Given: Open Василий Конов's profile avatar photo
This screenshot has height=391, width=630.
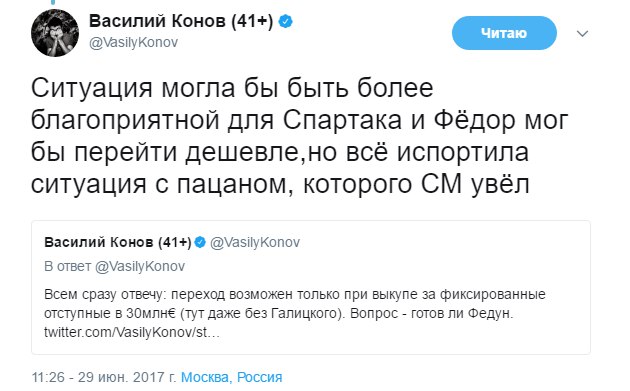Looking at the screenshot, I should pyautogui.click(x=55, y=33).
